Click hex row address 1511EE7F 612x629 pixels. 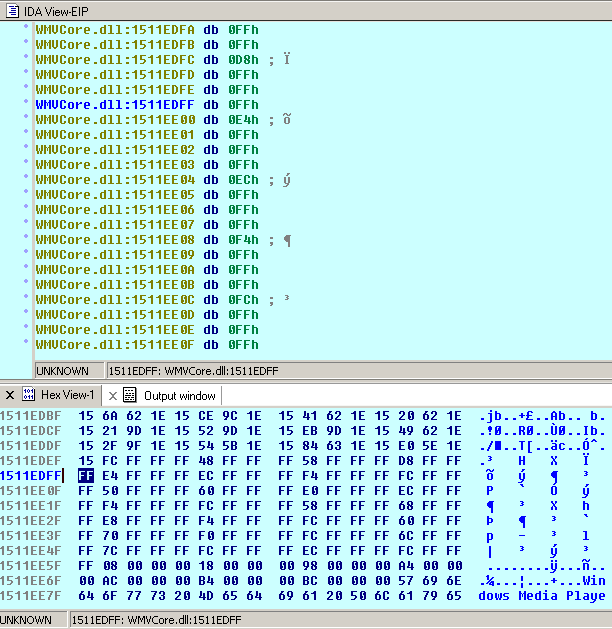31,596
